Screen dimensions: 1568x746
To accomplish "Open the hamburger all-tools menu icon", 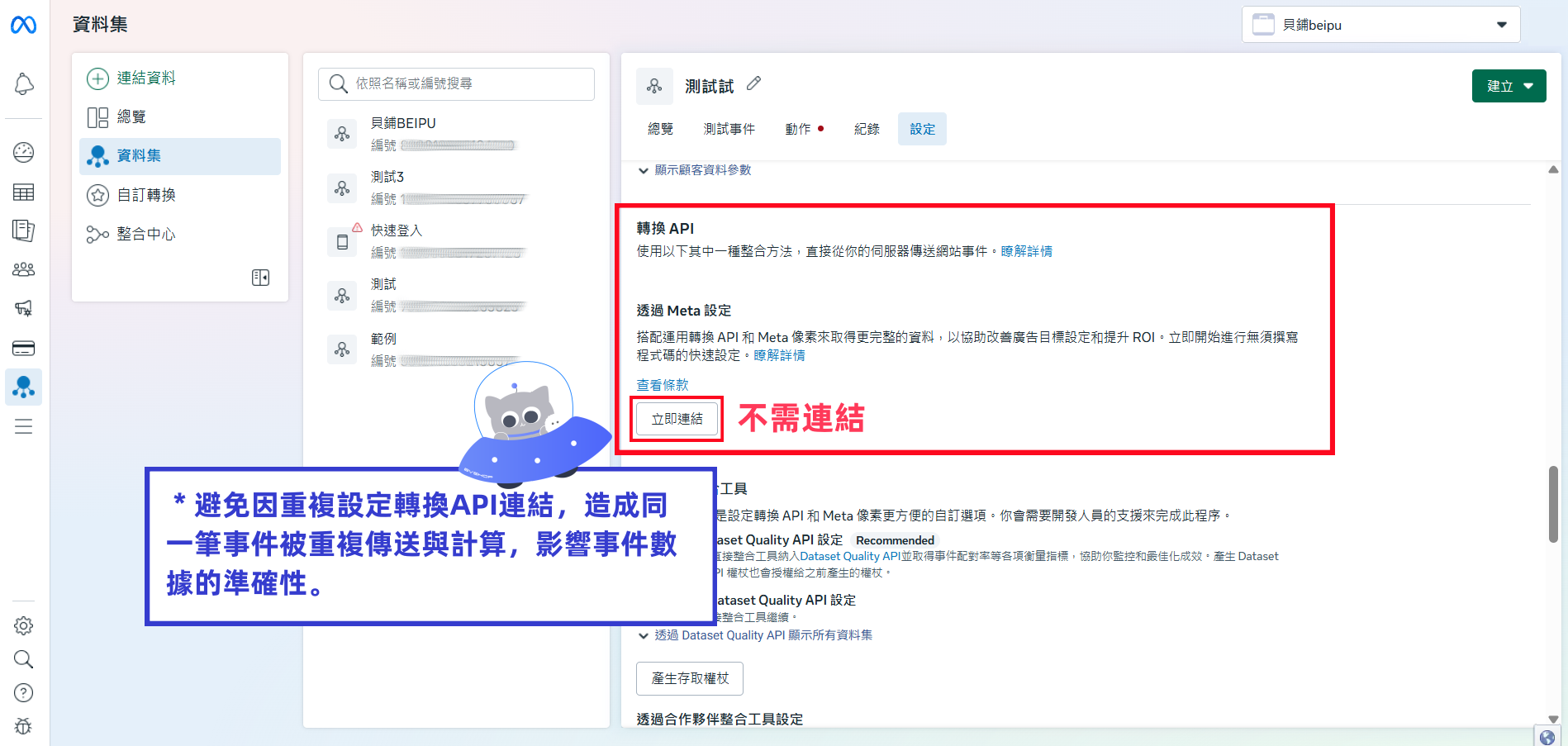I will (x=24, y=426).
